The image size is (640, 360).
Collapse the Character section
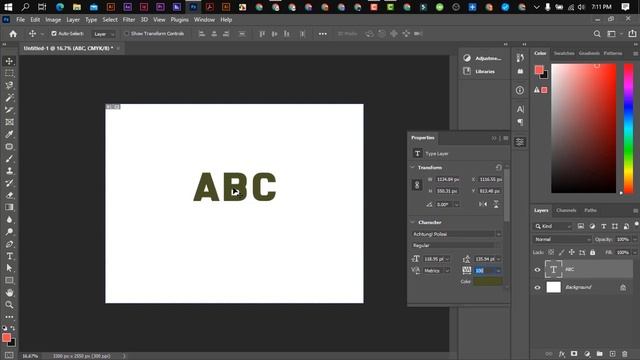tap(413, 222)
